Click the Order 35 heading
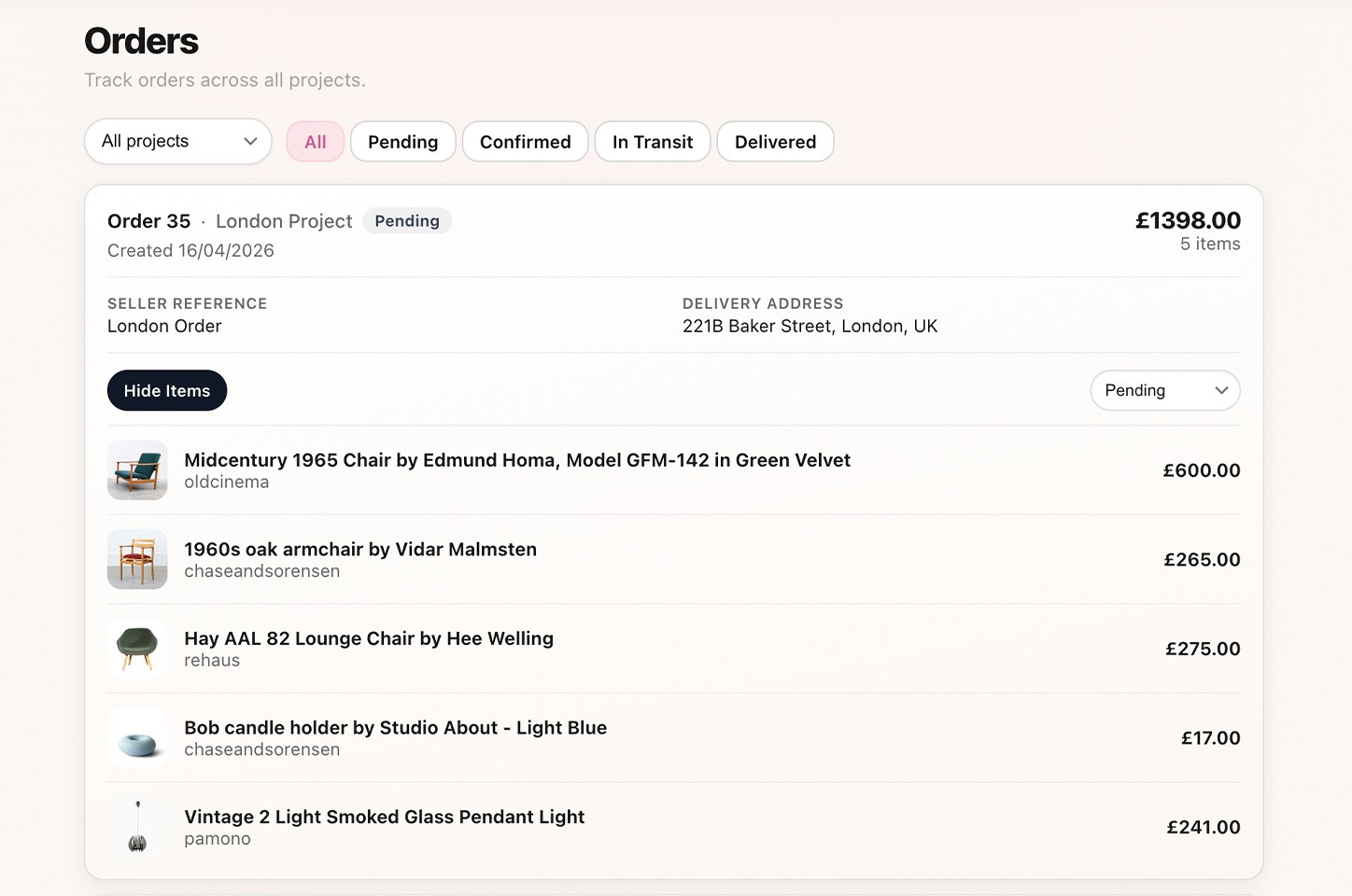Image resolution: width=1352 pixels, height=896 pixels. click(x=148, y=221)
